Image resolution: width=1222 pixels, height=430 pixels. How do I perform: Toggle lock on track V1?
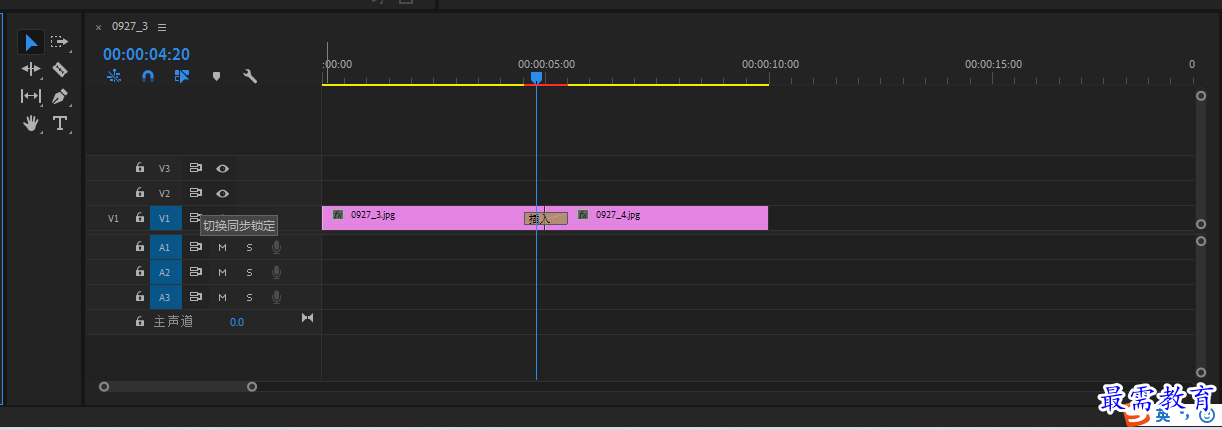(x=140, y=218)
